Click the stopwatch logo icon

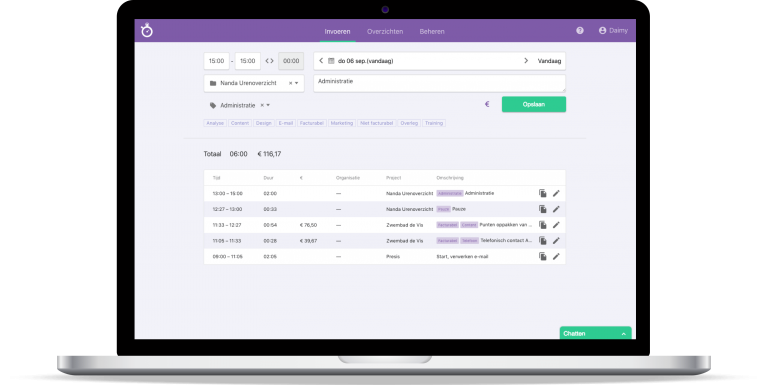[x=146, y=30]
